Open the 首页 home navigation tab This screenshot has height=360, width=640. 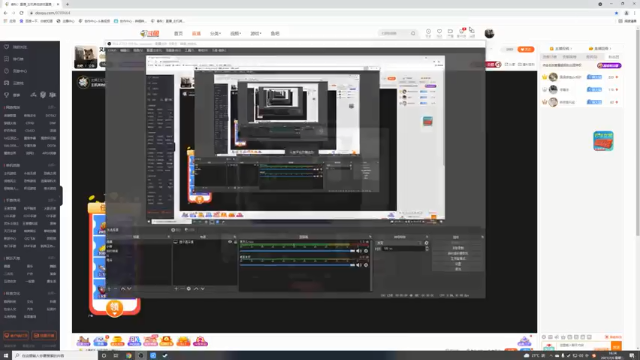tap(178, 33)
